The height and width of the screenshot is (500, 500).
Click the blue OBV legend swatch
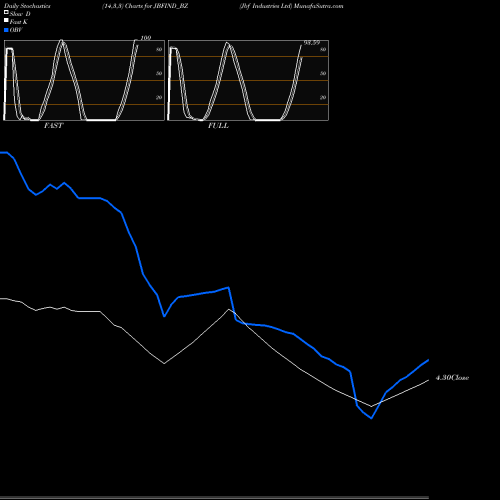(x=6, y=30)
